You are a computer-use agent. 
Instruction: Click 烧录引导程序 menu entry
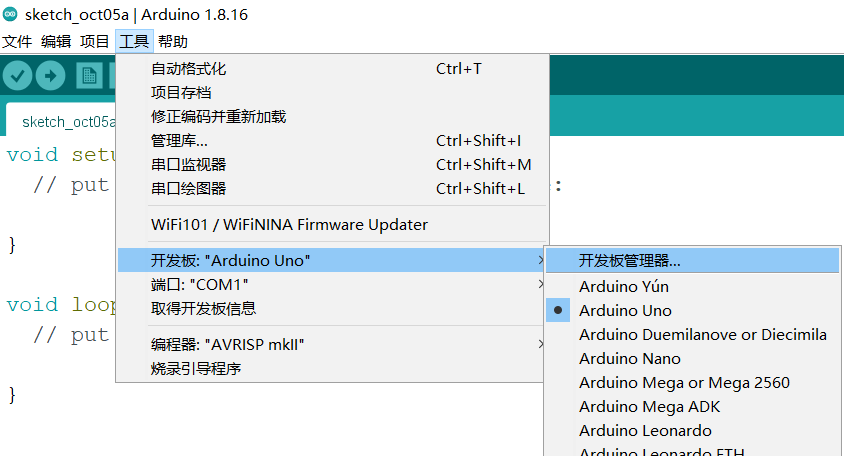coord(196,368)
